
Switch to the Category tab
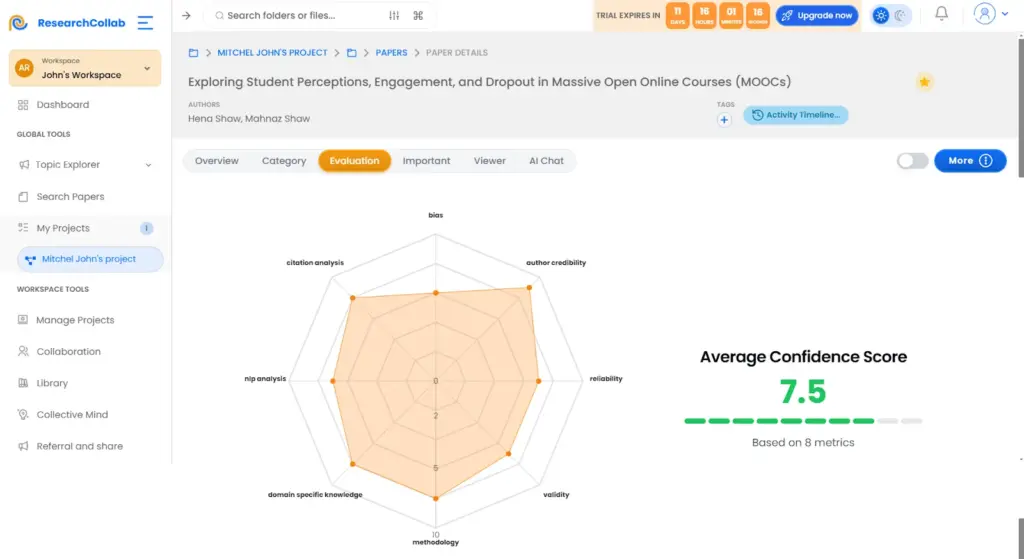284,161
